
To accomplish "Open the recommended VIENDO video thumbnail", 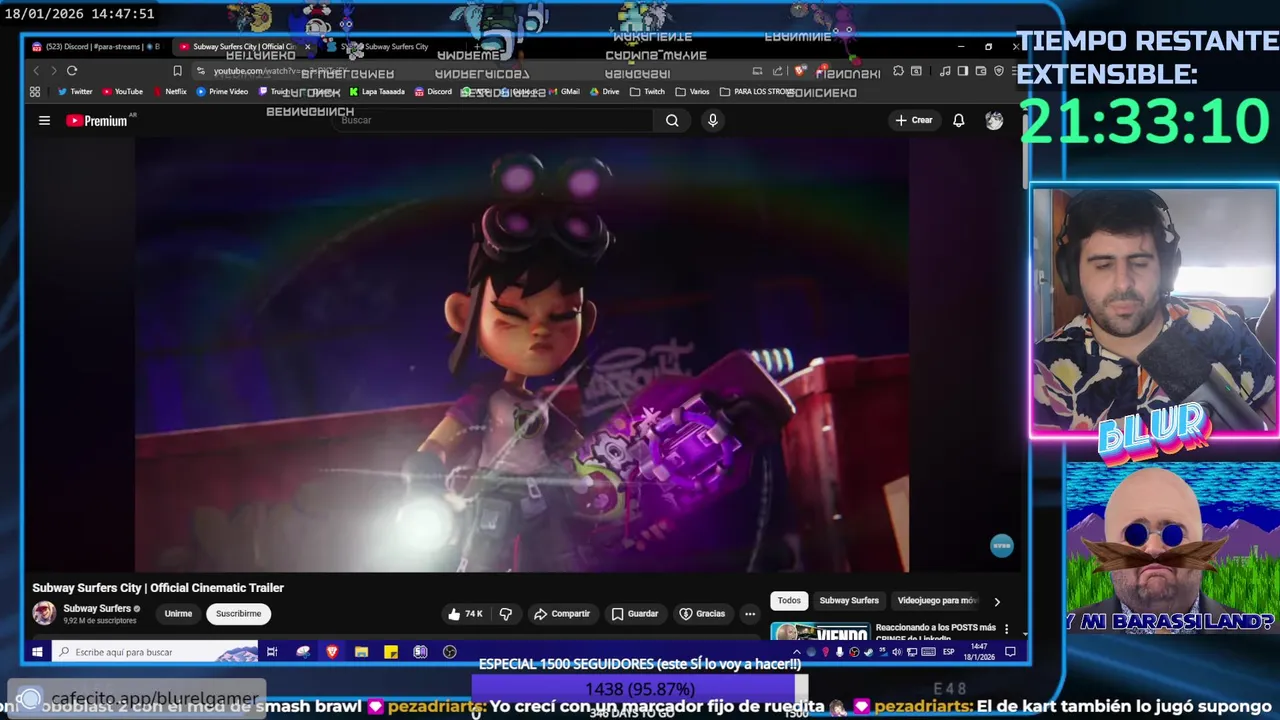I will pyautogui.click(x=821, y=631).
